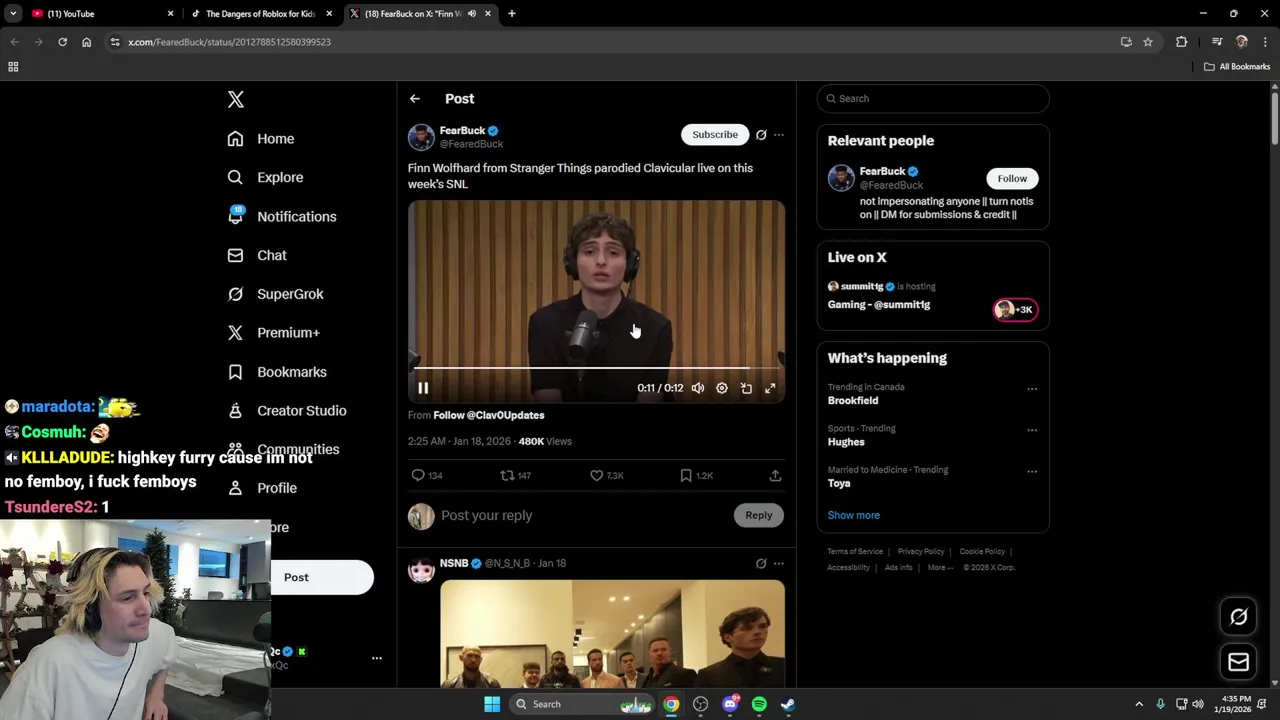Image resolution: width=1280 pixels, height=720 pixels.
Task: Mute the video volume
Action: [698, 388]
